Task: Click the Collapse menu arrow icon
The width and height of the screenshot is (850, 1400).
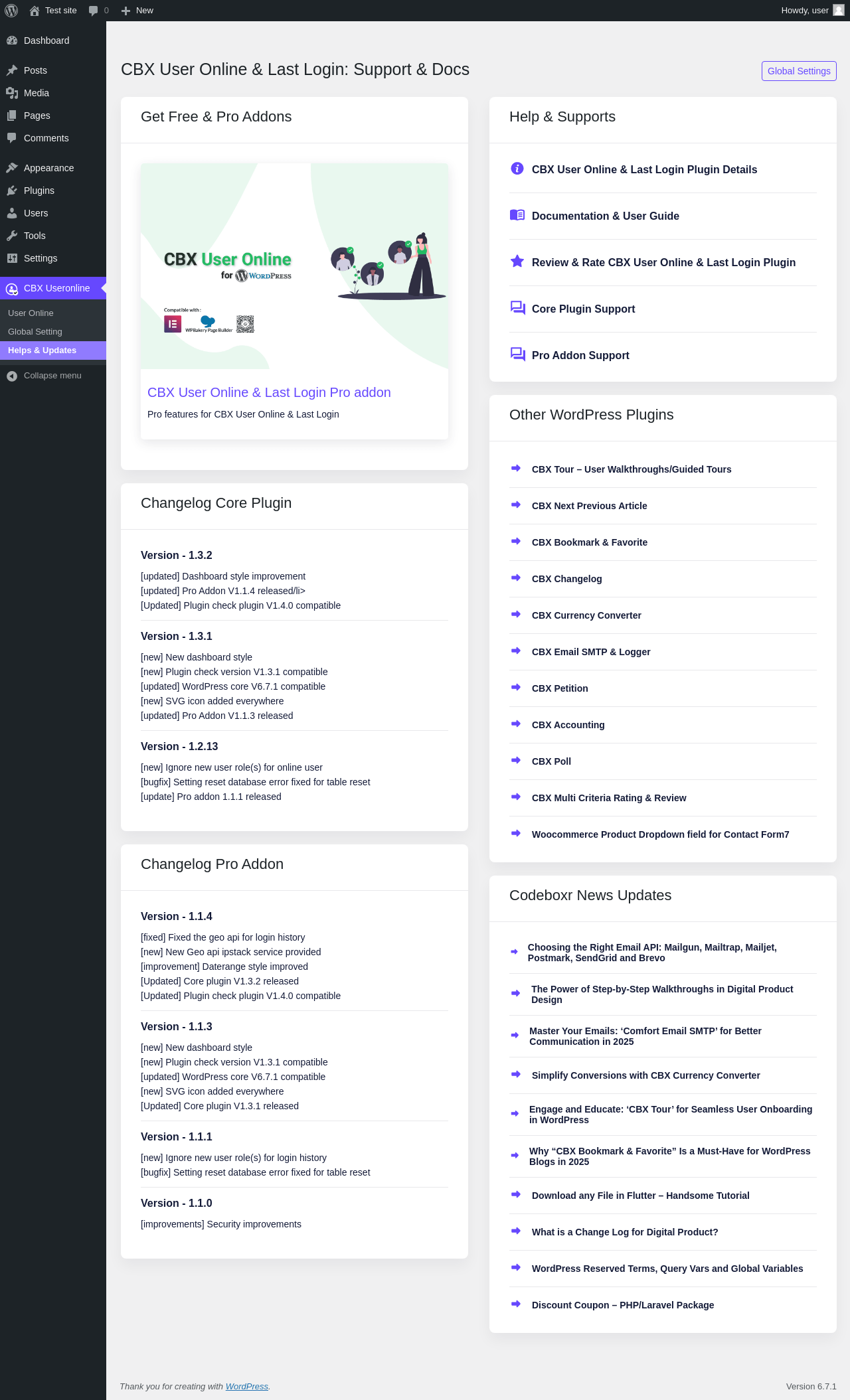Action: coord(12,376)
